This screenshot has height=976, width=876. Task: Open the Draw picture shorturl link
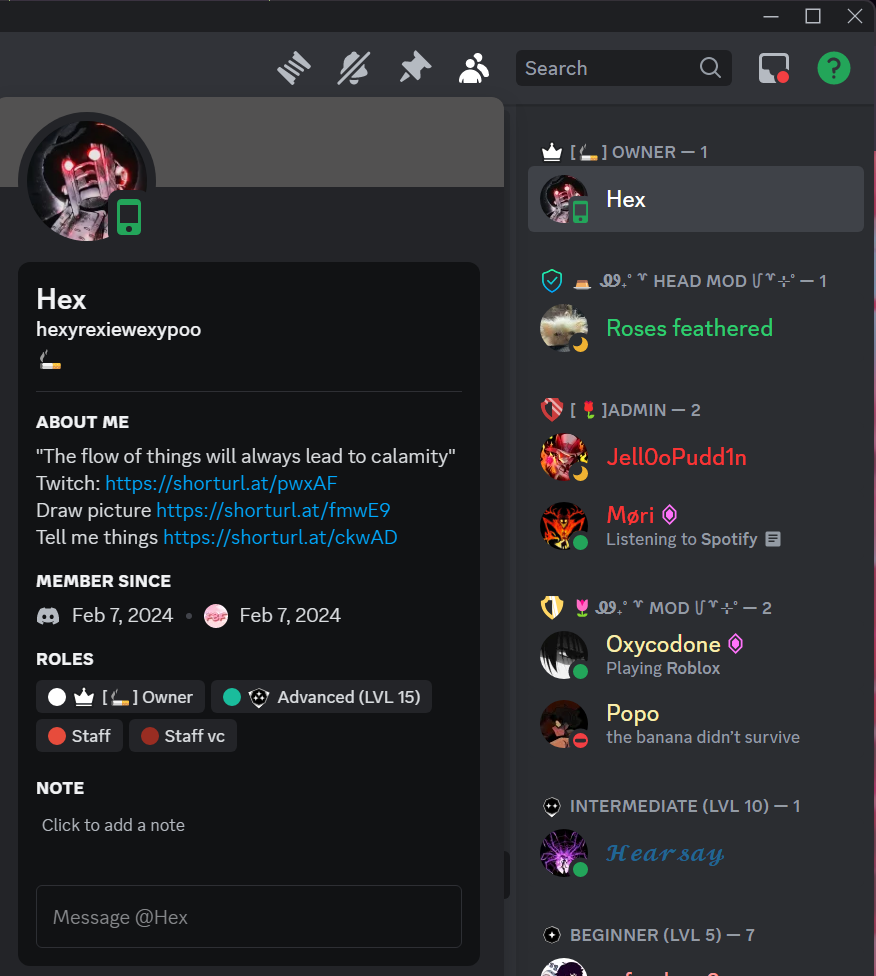coord(273,510)
